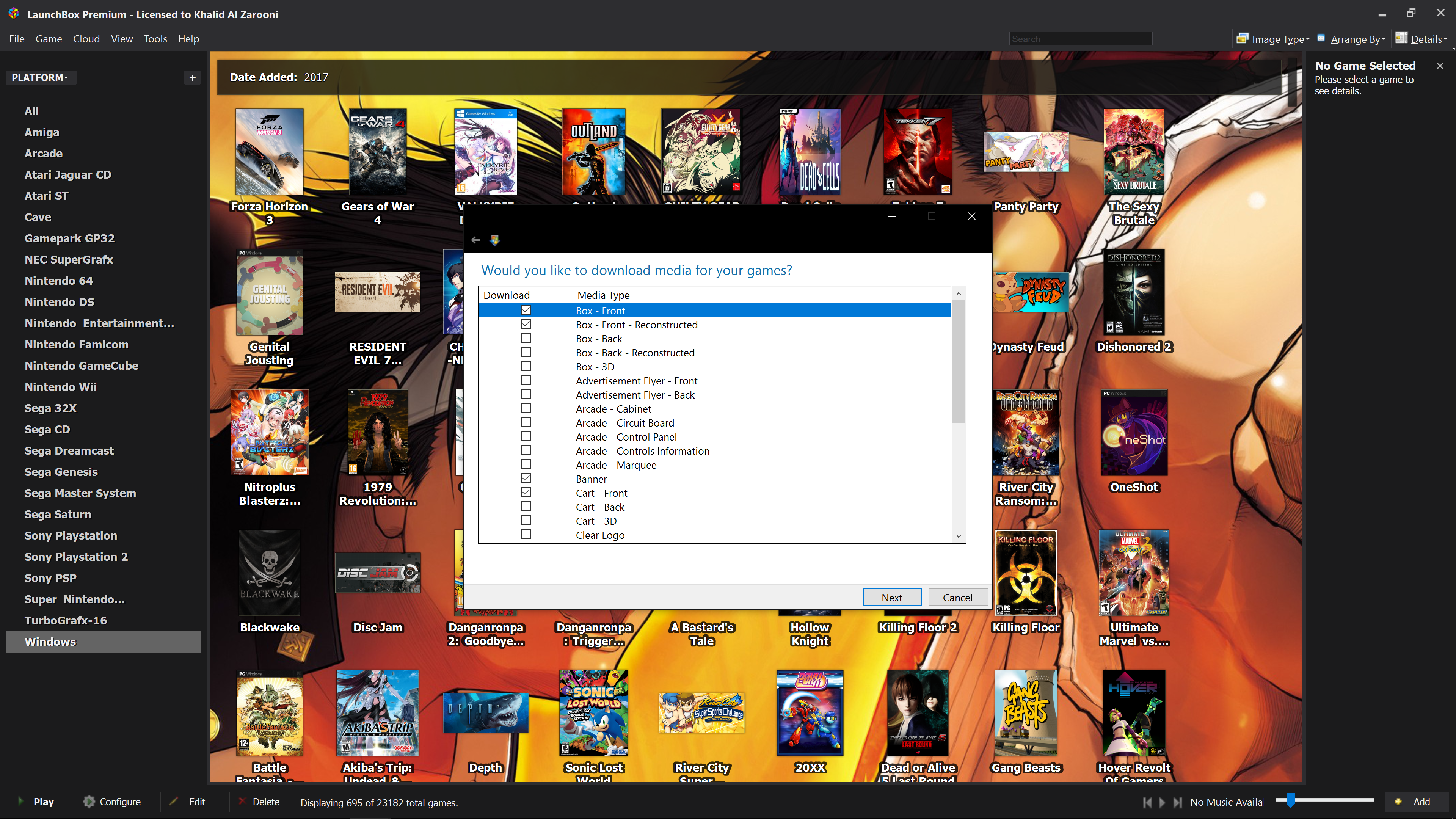
Task: Select The Sexy Brutale cover
Action: point(1134,152)
